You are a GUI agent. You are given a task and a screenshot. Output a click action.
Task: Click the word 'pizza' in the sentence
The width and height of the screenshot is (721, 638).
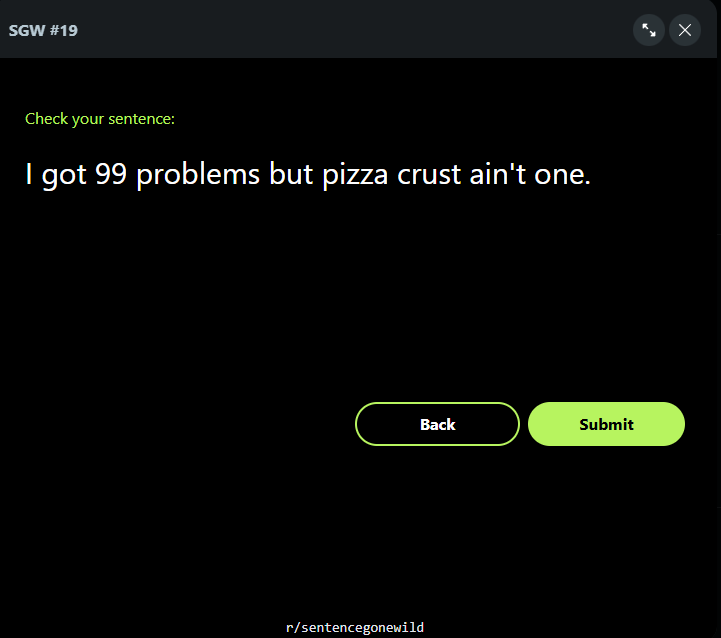pyautogui.click(x=355, y=176)
